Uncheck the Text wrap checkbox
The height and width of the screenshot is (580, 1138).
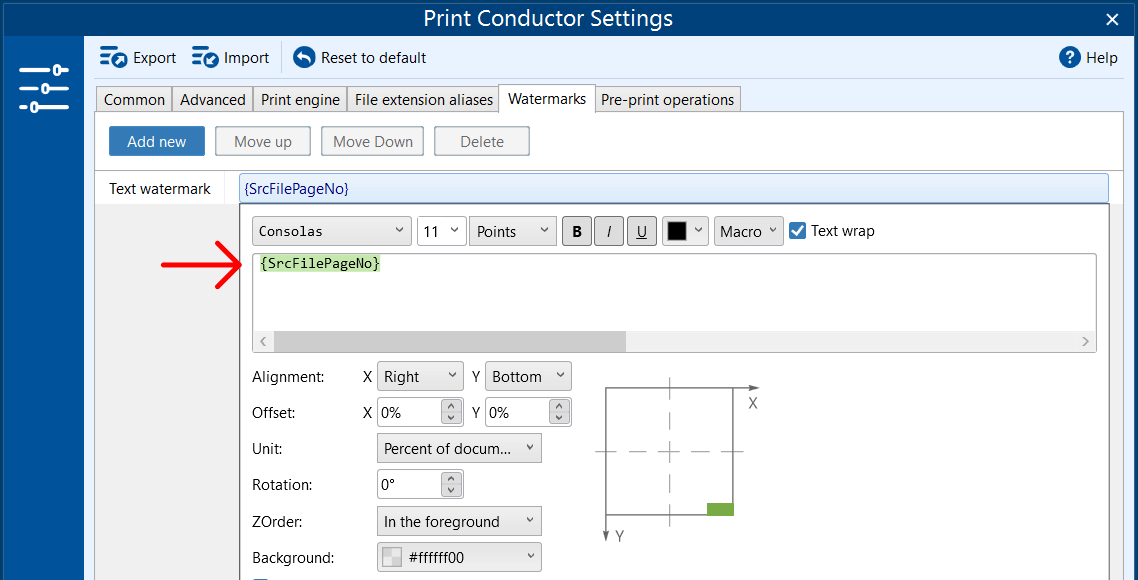point(797,231)
